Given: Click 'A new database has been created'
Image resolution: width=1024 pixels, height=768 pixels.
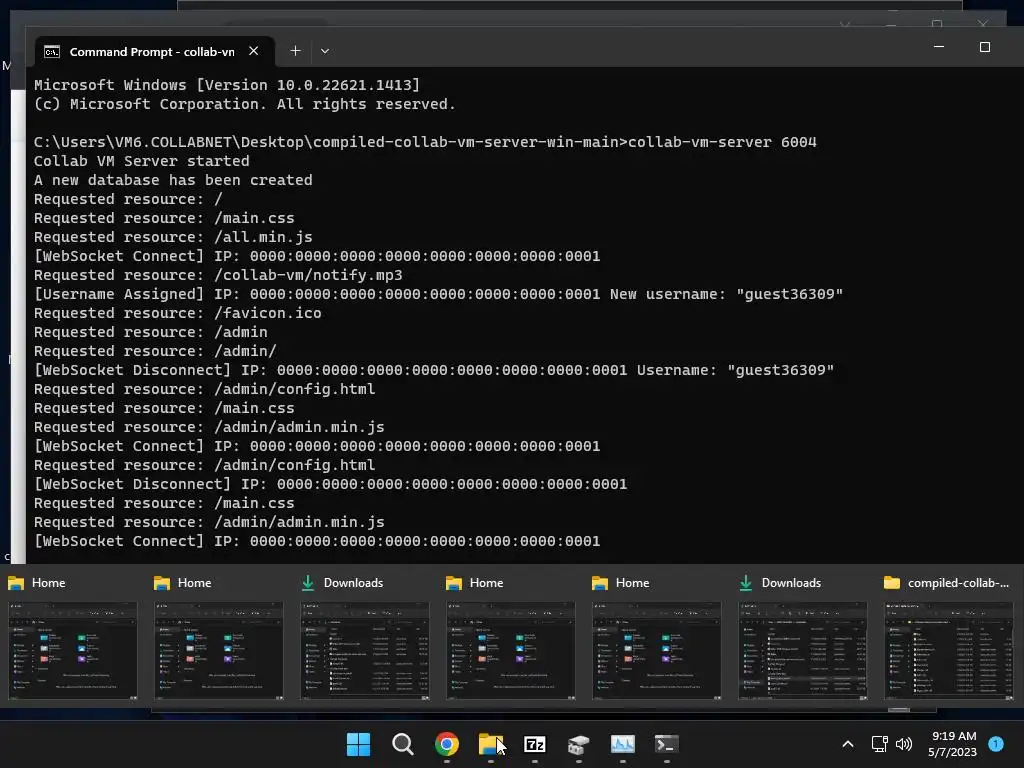Looking at the screenshot, I should (x=173, y=180).
